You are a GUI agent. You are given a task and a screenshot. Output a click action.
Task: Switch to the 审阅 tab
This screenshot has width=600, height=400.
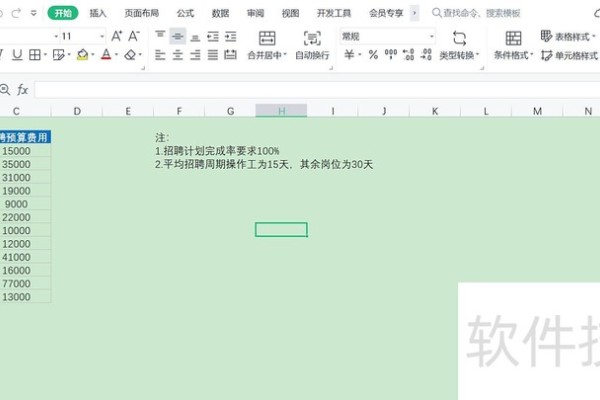click(x=255, y=13)
